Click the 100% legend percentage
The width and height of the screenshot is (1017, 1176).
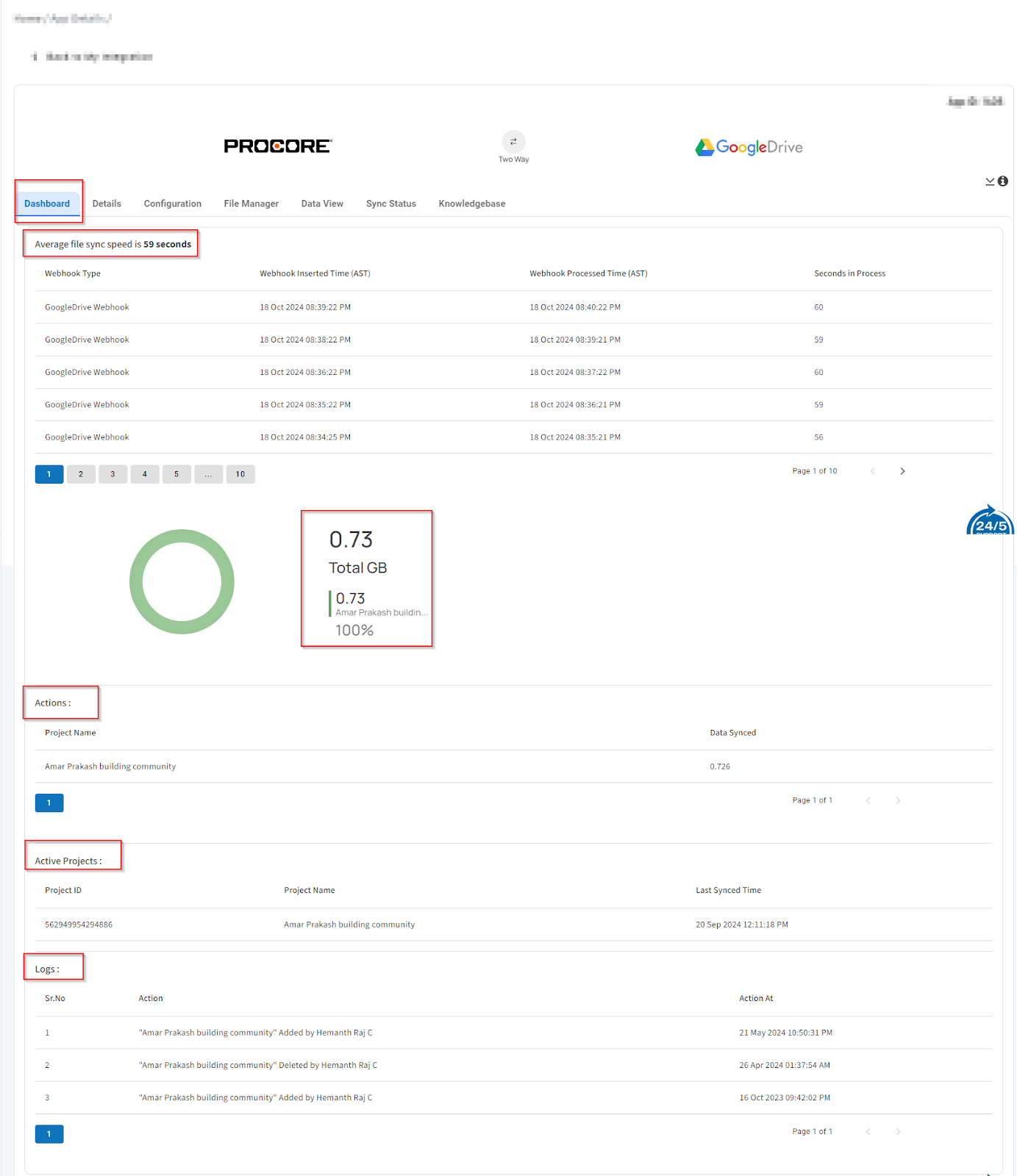pos(354,630)
